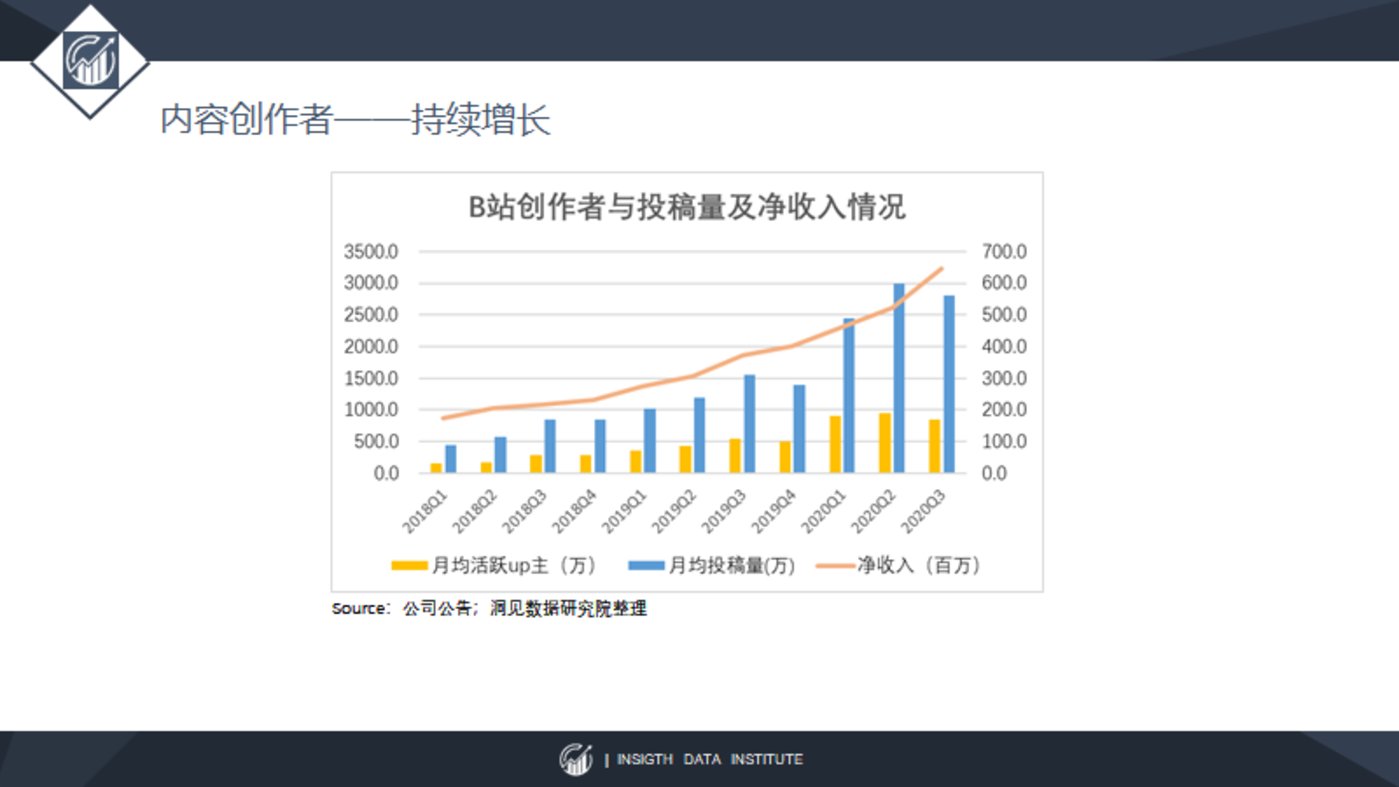Screen dimensions: 1399x787
Task: Select the secondary axis value 300.0
Action: (x=1003, y=378)
